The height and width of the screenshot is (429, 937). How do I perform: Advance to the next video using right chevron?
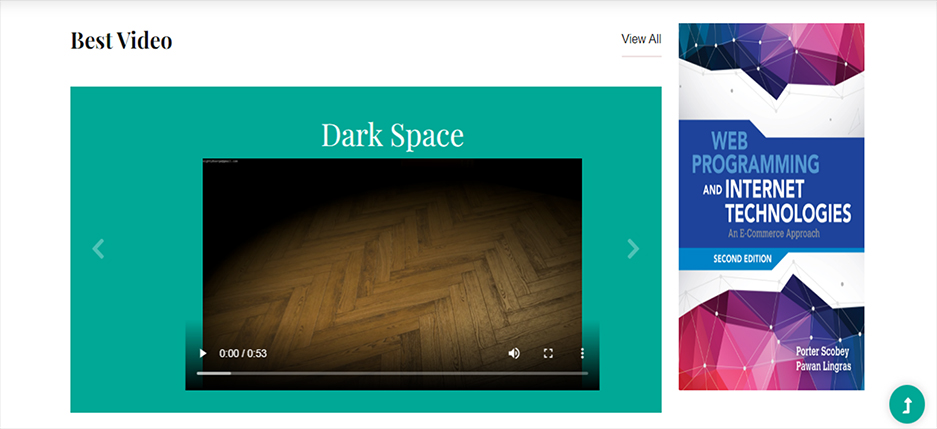pos(633,249)
